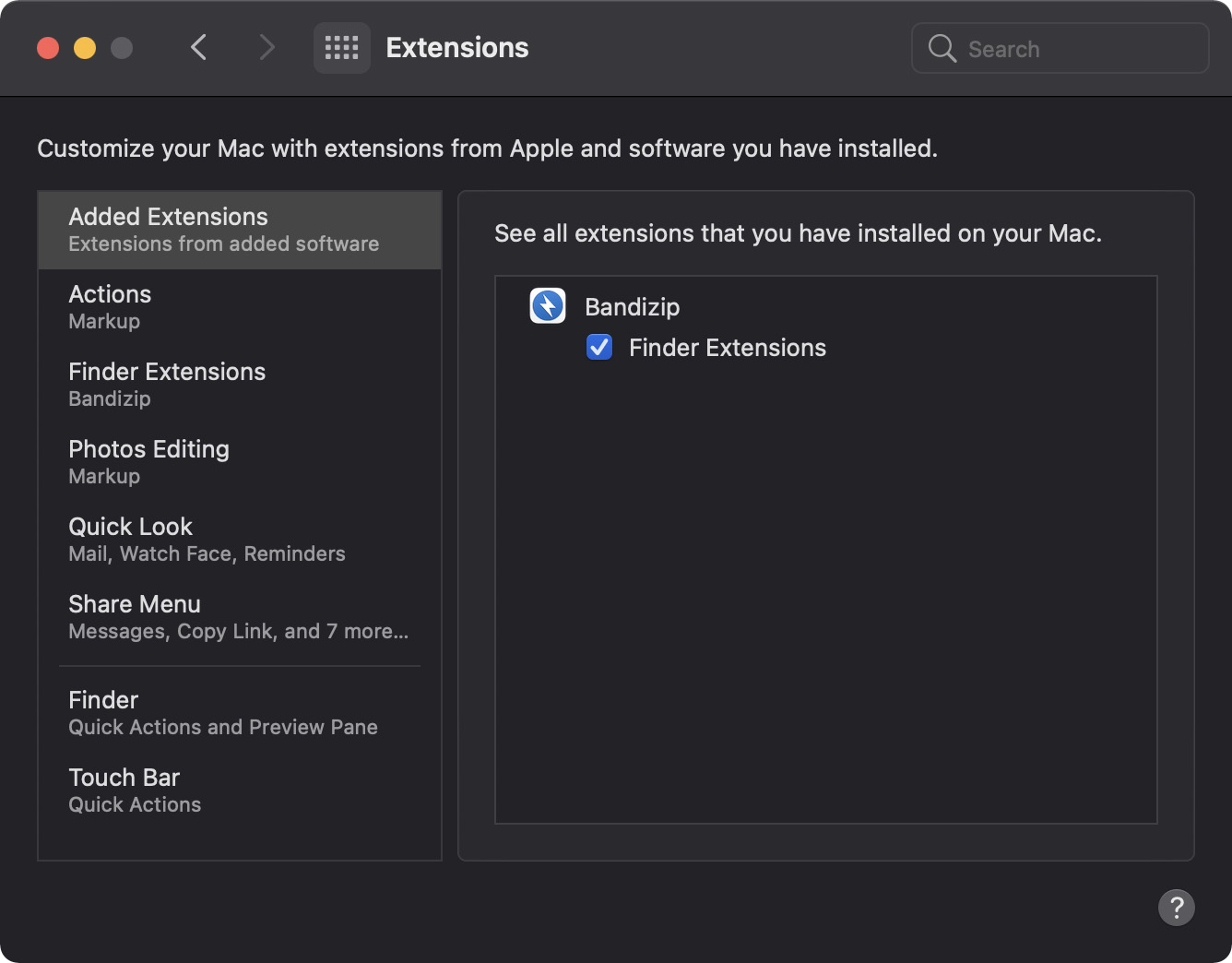This screenshot has width=1232, height=963.
Task: Minimize the window with the yellow button
Action: [x=85, y=48]
